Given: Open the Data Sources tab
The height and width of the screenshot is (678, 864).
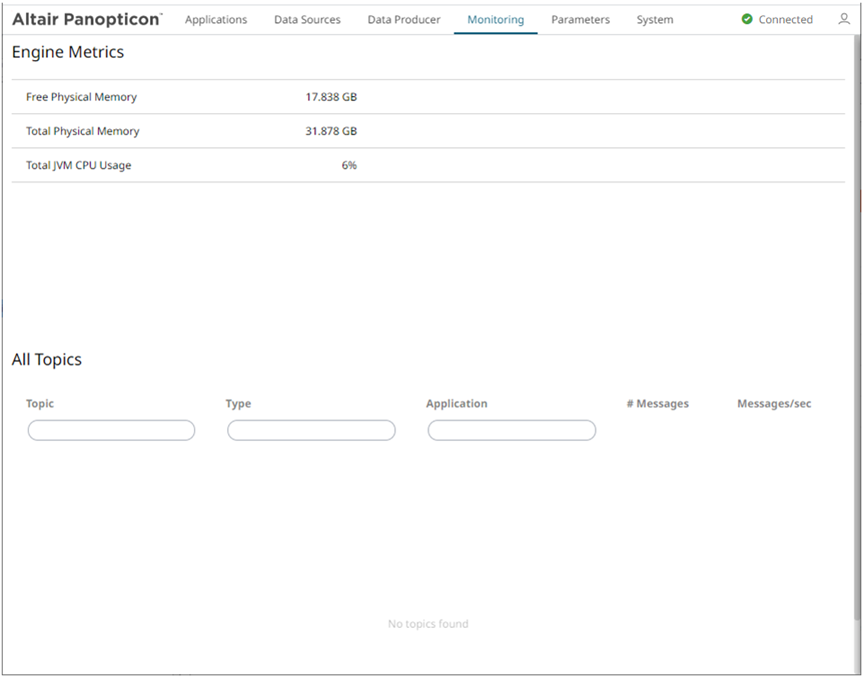Looking at the screenshot, I should coord(307,19).
